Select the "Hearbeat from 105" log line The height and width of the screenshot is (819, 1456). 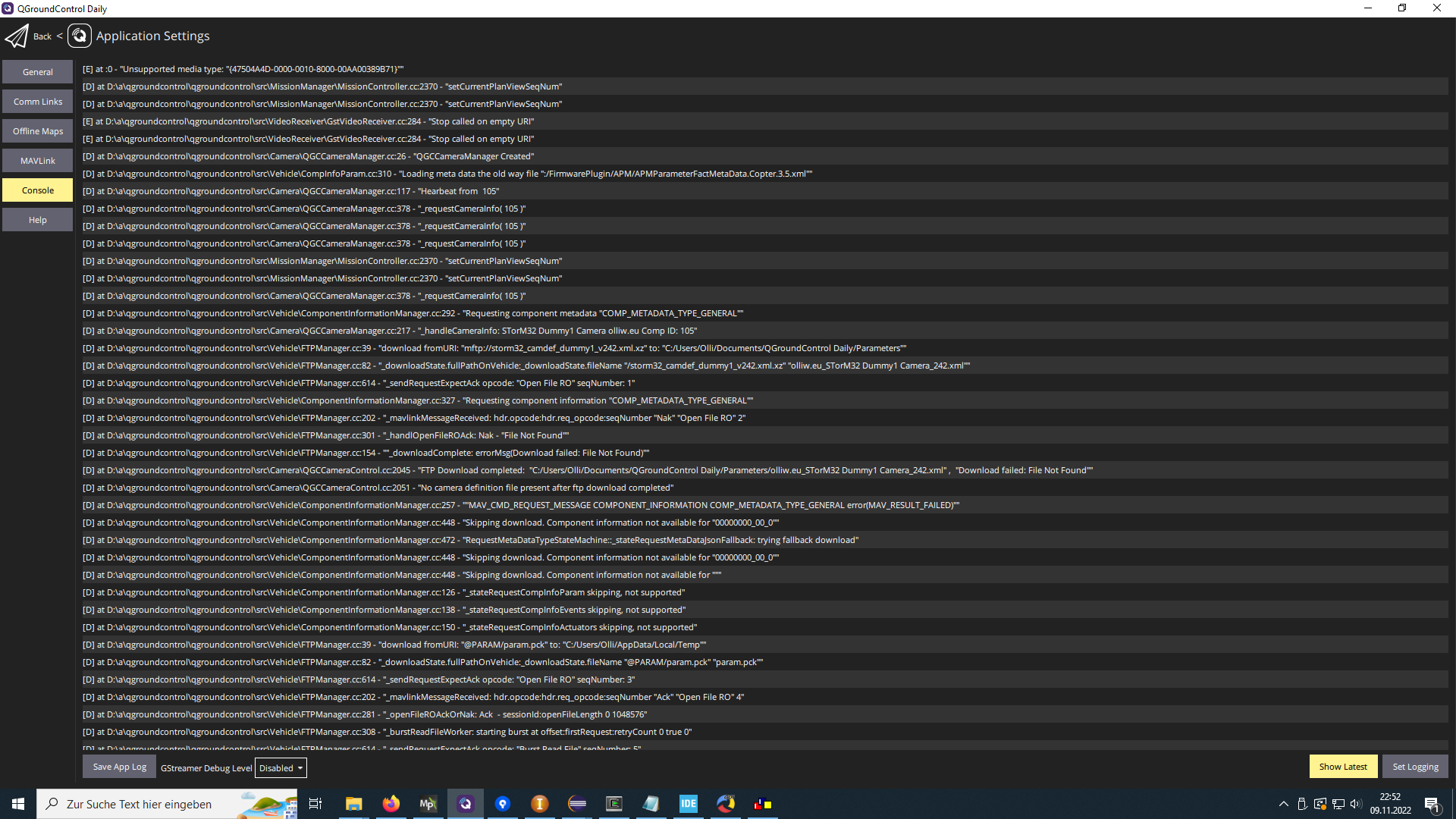click(765, 191)
